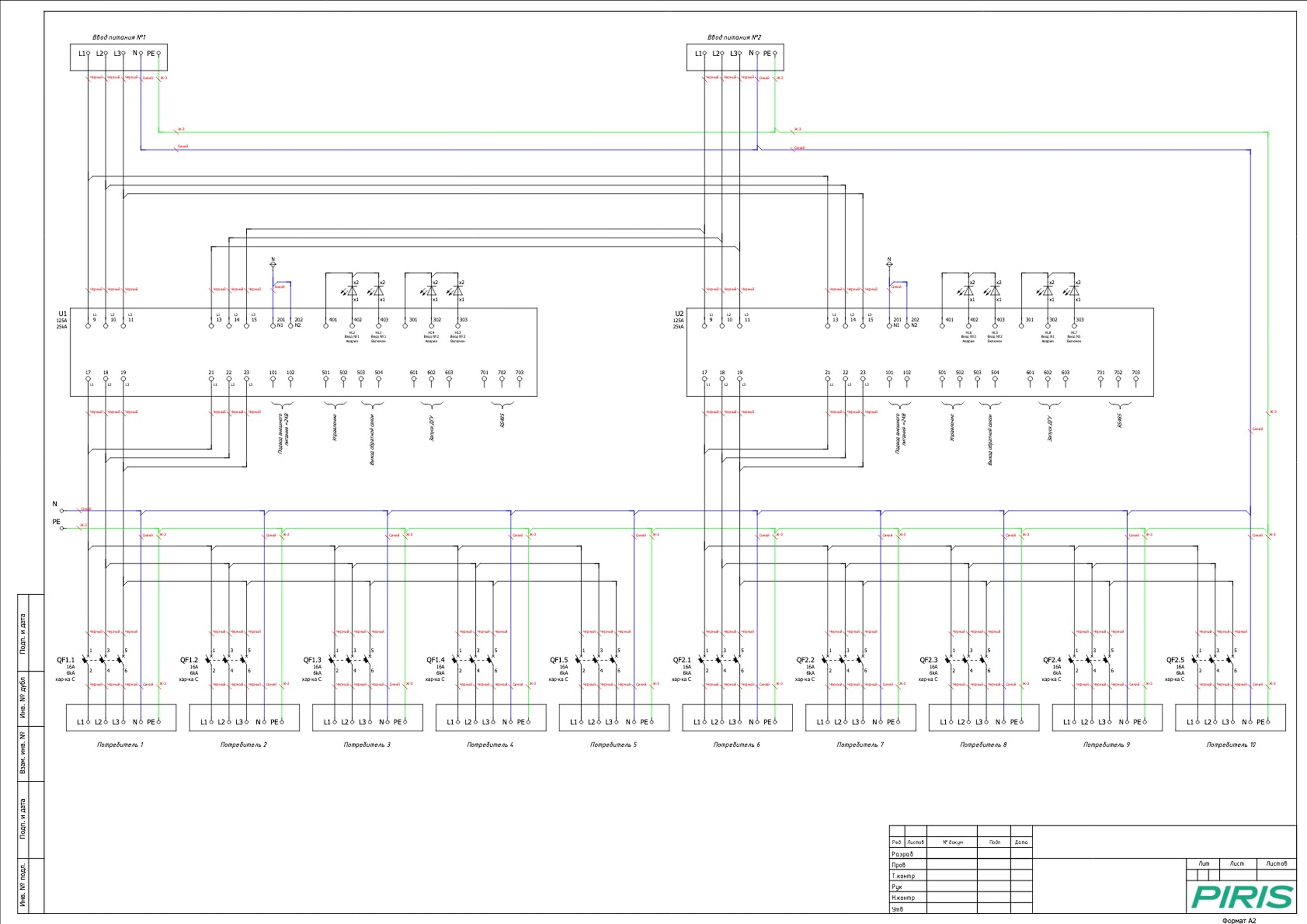The image size is (1307, 924).
Task: Click the Н.контр row in title block
Action: [904, 898]
